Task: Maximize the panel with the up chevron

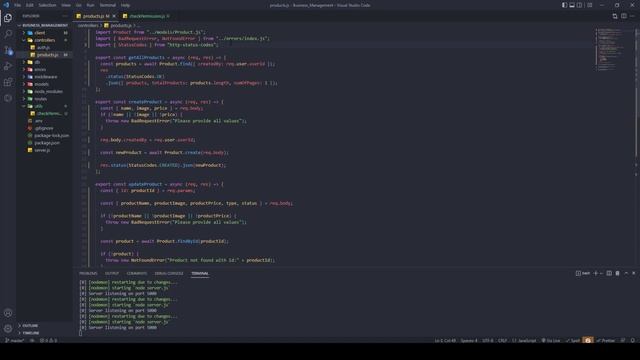Action: pyautogui.click(x=626, y=273)
